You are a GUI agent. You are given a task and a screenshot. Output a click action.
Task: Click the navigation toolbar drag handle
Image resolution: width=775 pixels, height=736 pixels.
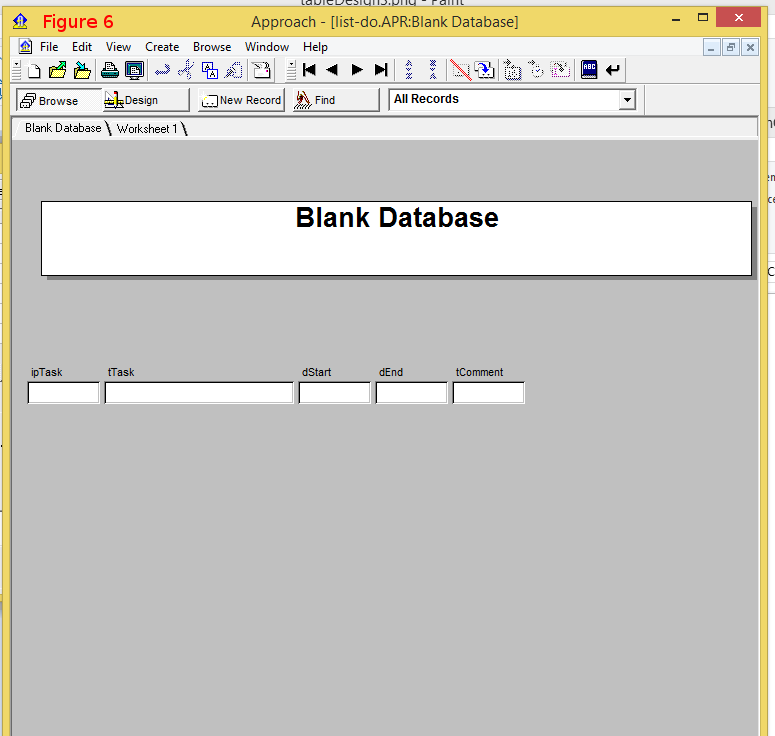pyautogui.click(x=292, y=70)
